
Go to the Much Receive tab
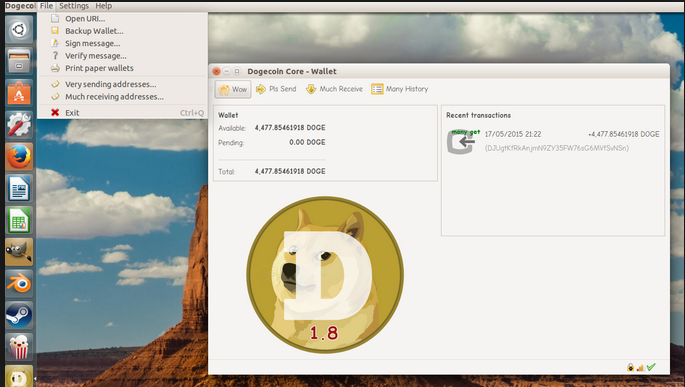(x=334, y=89)
